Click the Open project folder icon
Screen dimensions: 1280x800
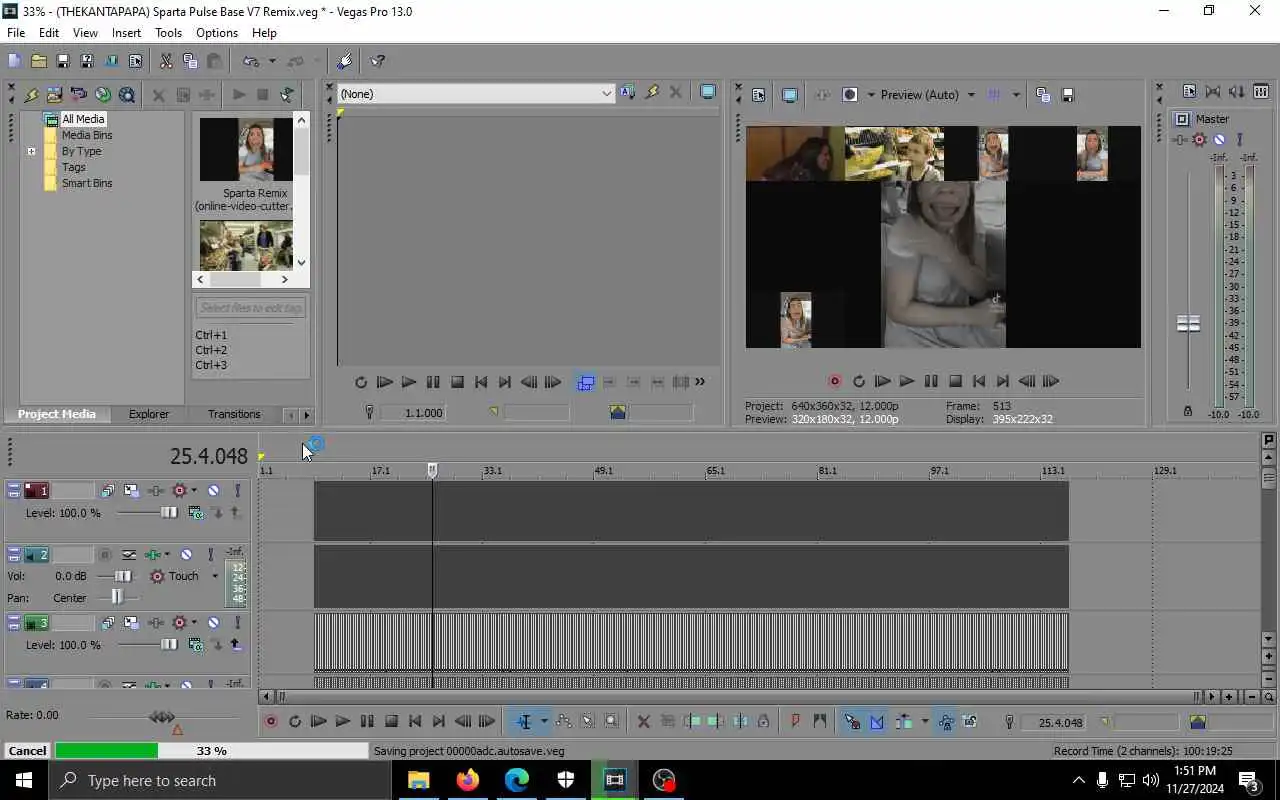tap(38, 61)
